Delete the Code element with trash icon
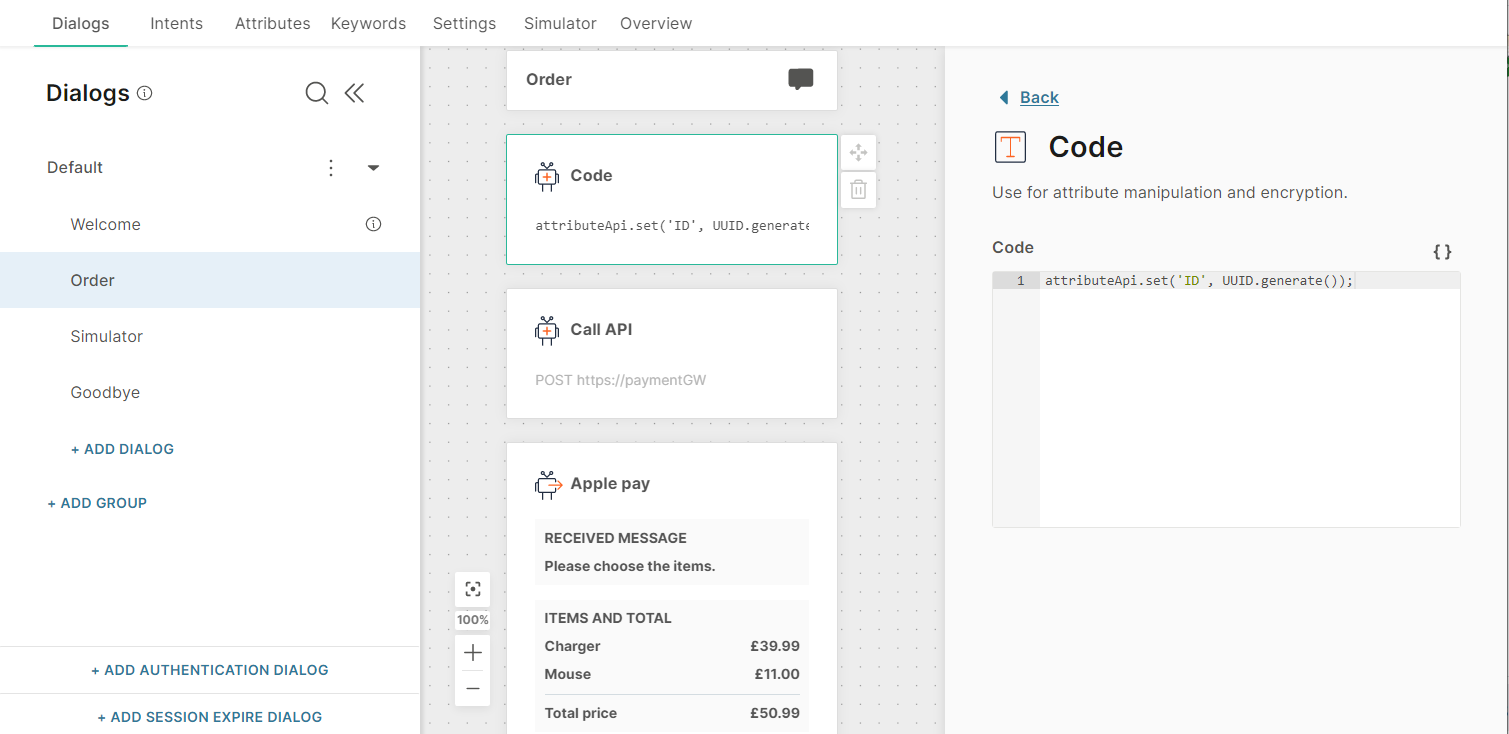1509x734 pixels. tap(858, 189)
